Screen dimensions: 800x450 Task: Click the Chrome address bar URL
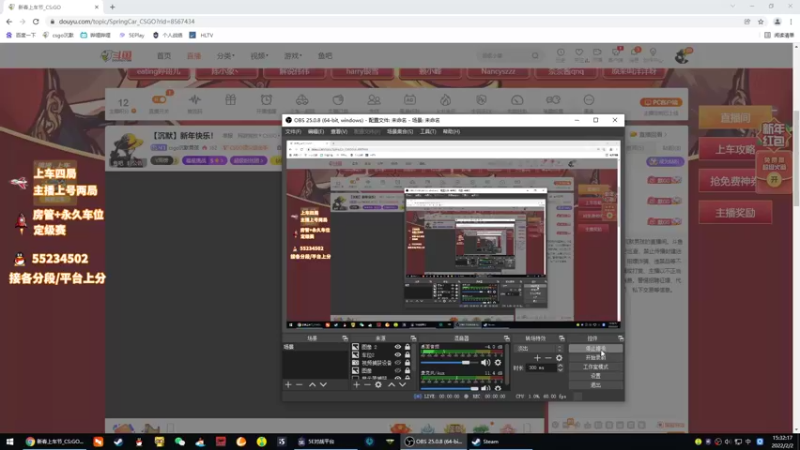click(127, 21)
